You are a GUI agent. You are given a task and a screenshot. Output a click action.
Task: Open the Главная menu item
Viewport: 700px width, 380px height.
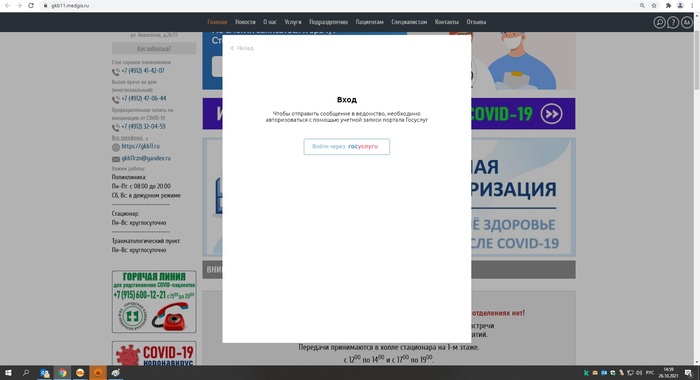pyautogui.click(x=217, y=22)
